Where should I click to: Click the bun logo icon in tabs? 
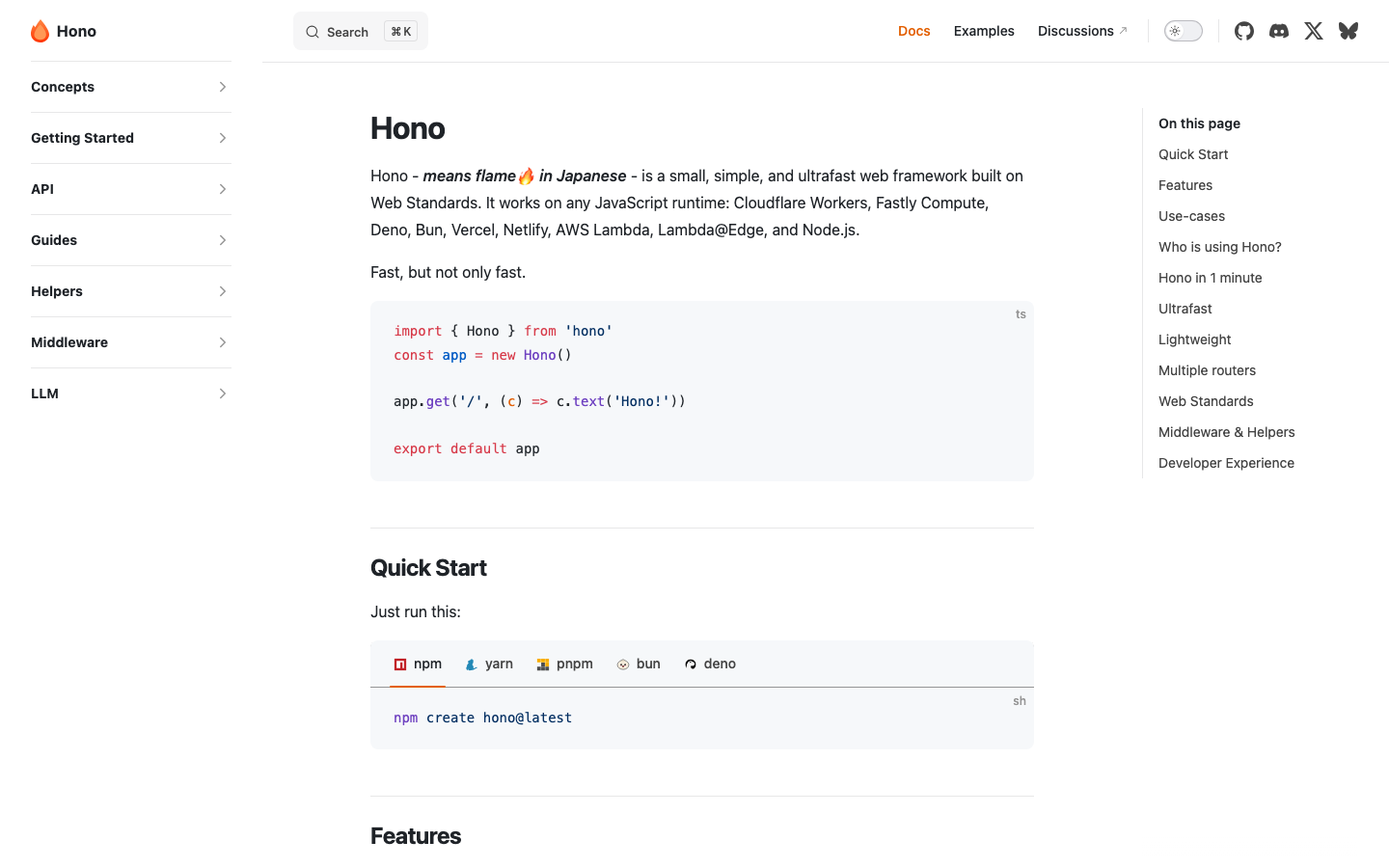tap(623, 664)
